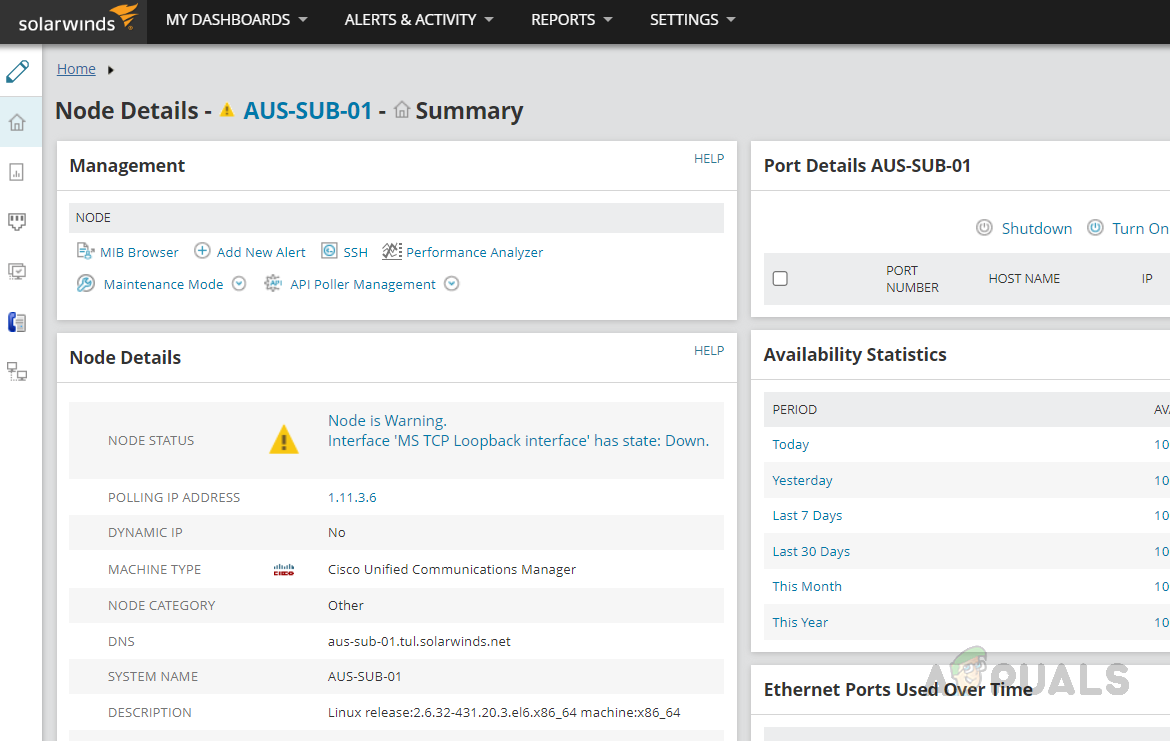Click the Turn On port button

pos(1139,228)
